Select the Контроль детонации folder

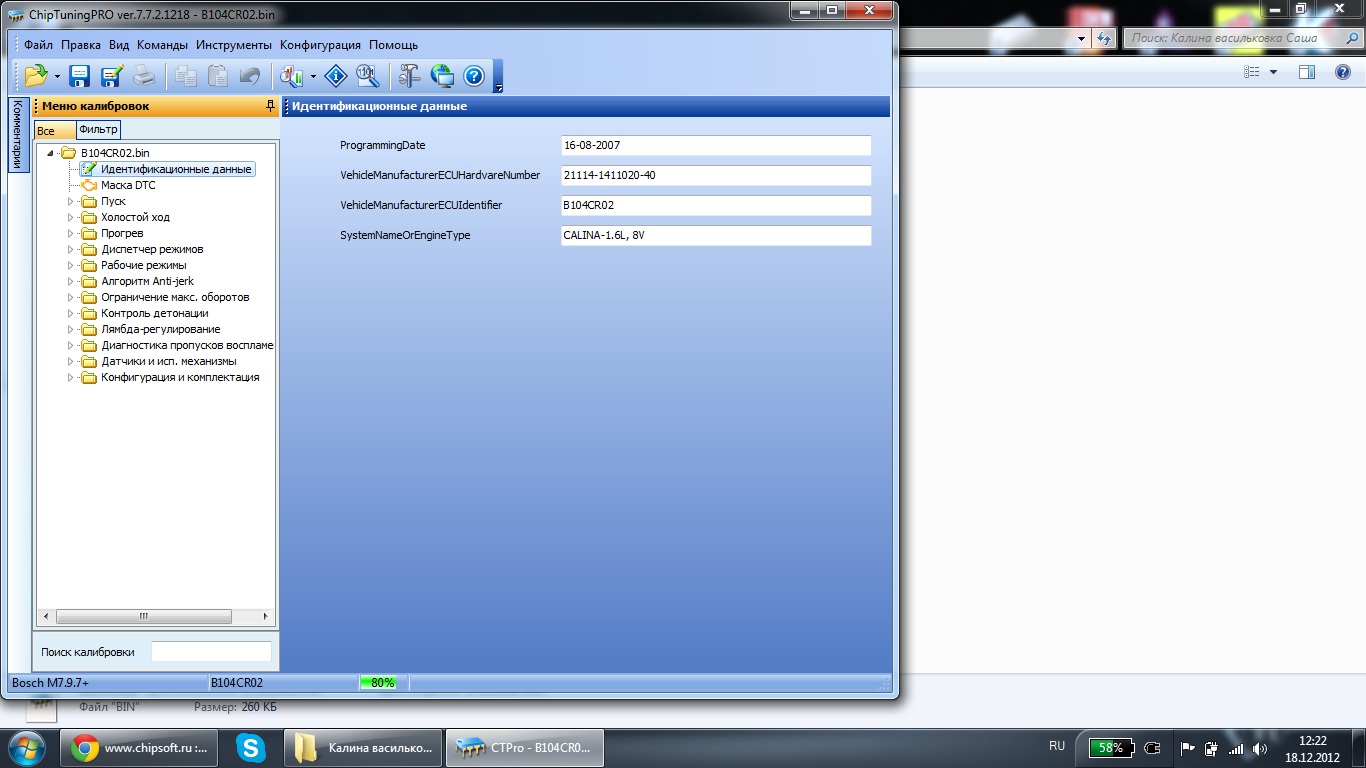click(155, 313)
